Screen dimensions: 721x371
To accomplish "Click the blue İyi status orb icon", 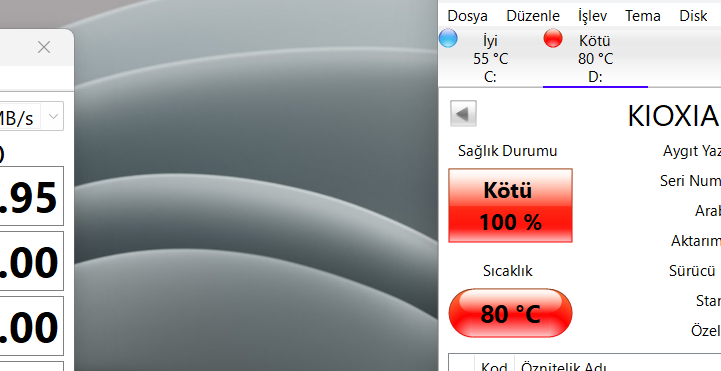I will pos(448,38).
